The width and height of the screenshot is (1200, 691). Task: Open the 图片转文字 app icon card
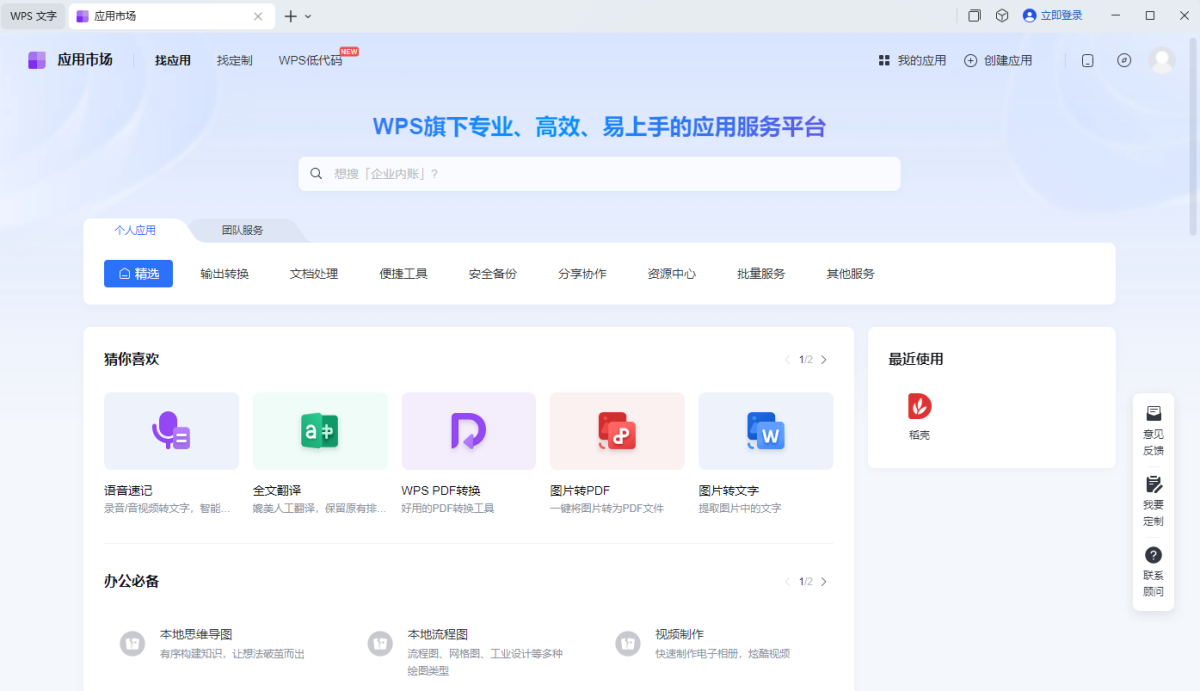[x=765, y=431]
